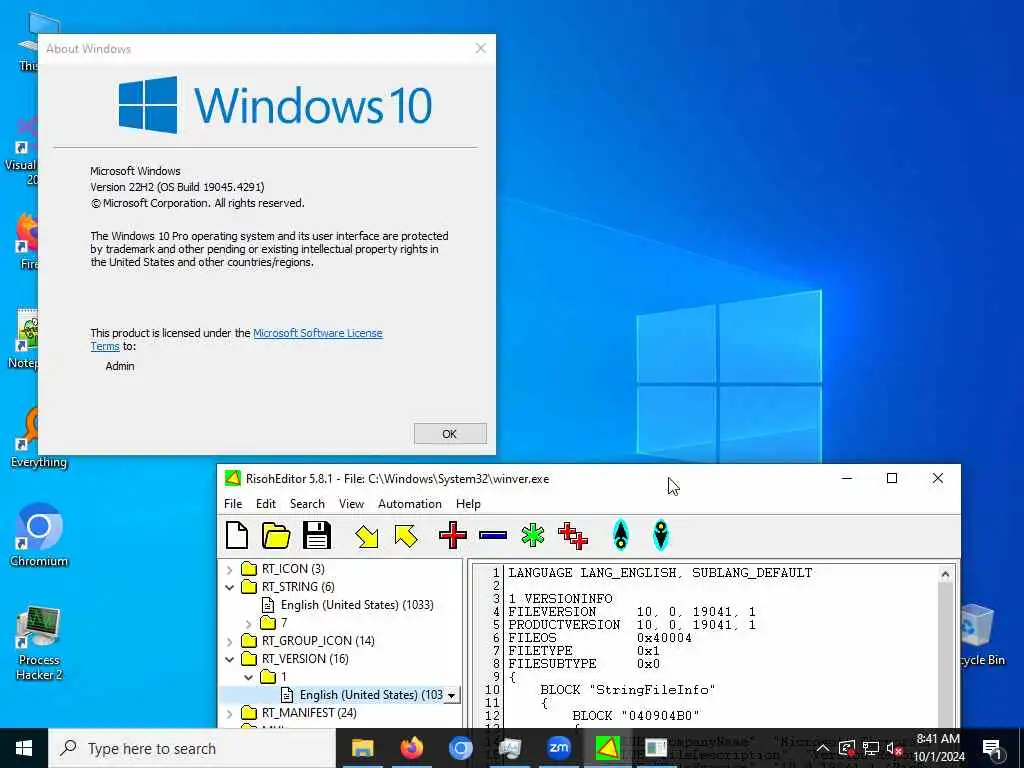Click the network tray icon

[x=871, y=749]
